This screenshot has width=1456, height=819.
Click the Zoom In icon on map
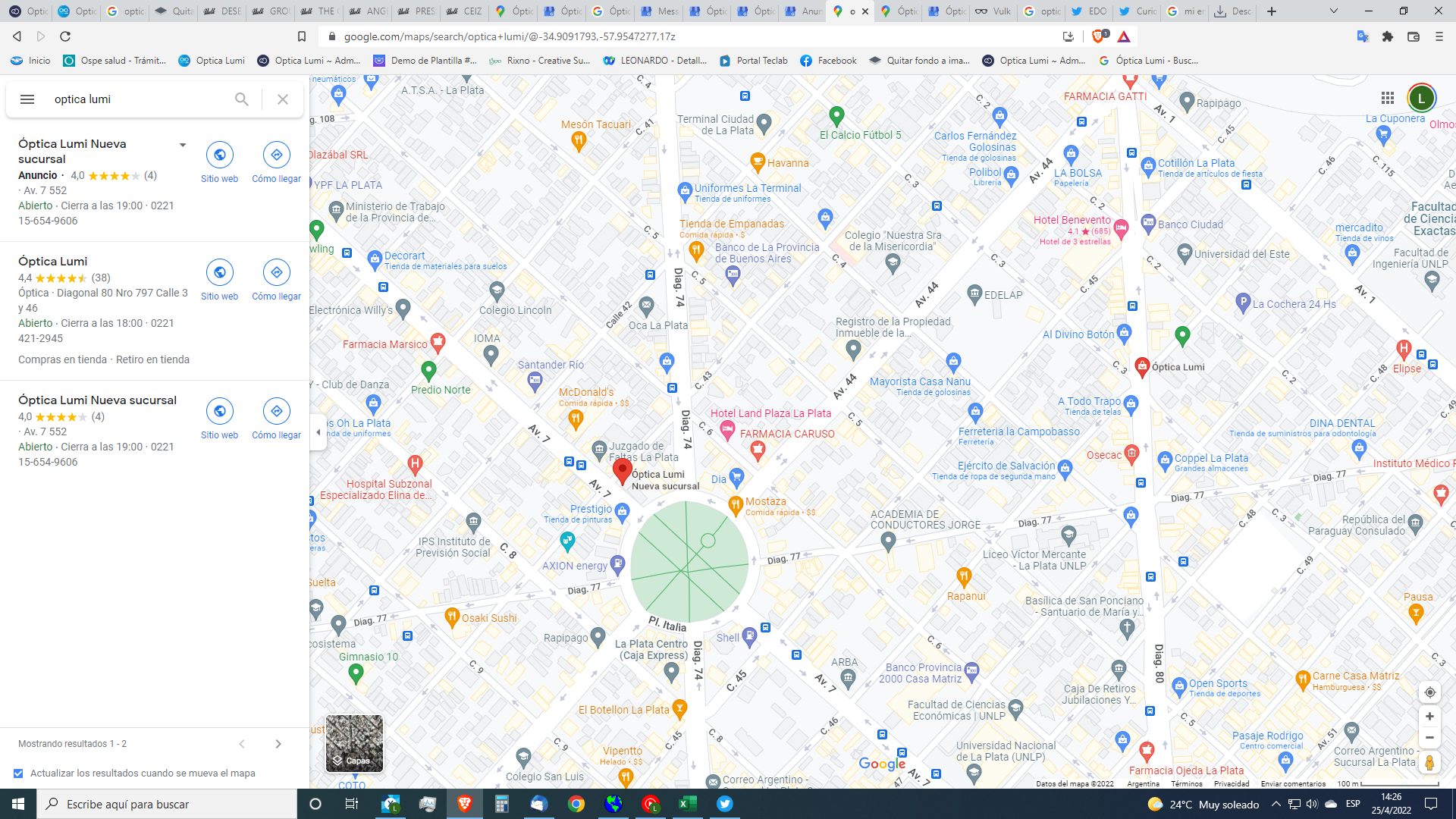(1430, 716)
